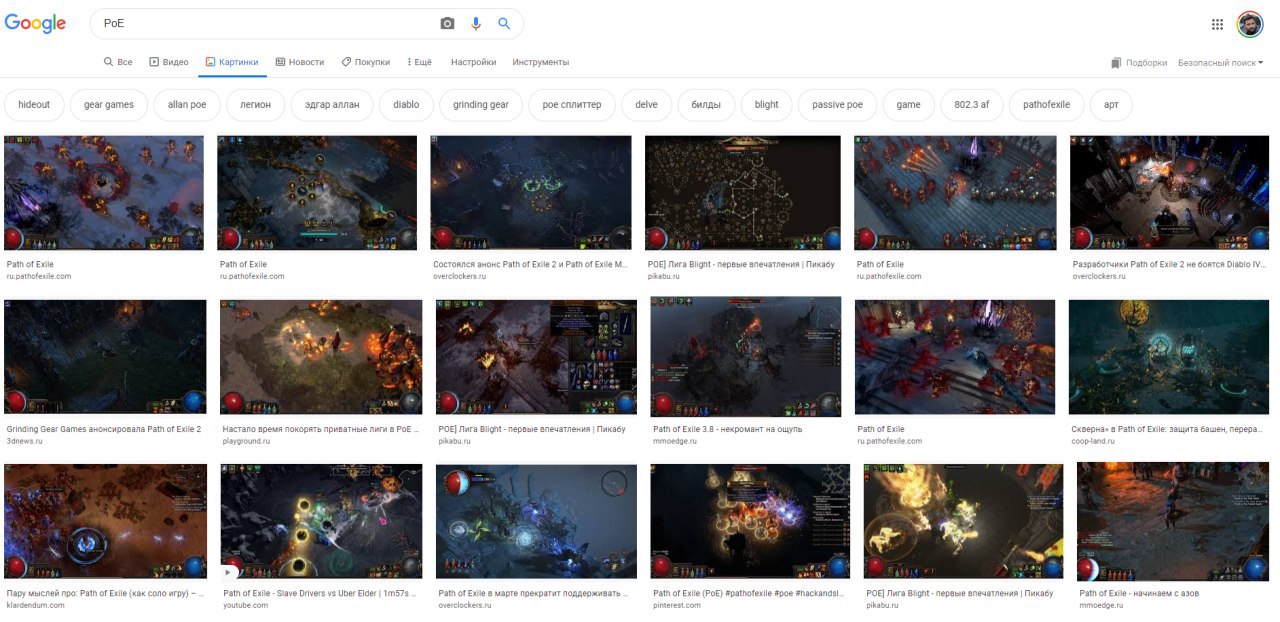Open 'Скверна в Path of Exile' link

pyautogui.click(x=1168, y=429)
